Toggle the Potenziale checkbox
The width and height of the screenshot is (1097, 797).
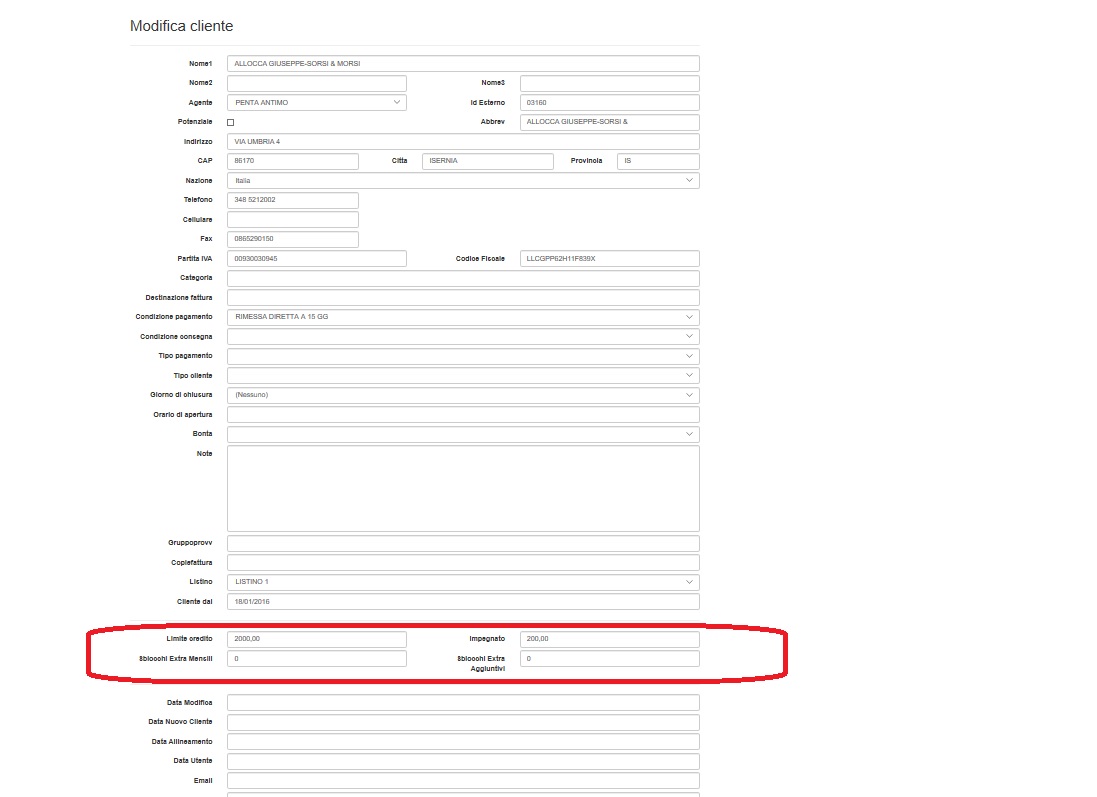point(231,122)
